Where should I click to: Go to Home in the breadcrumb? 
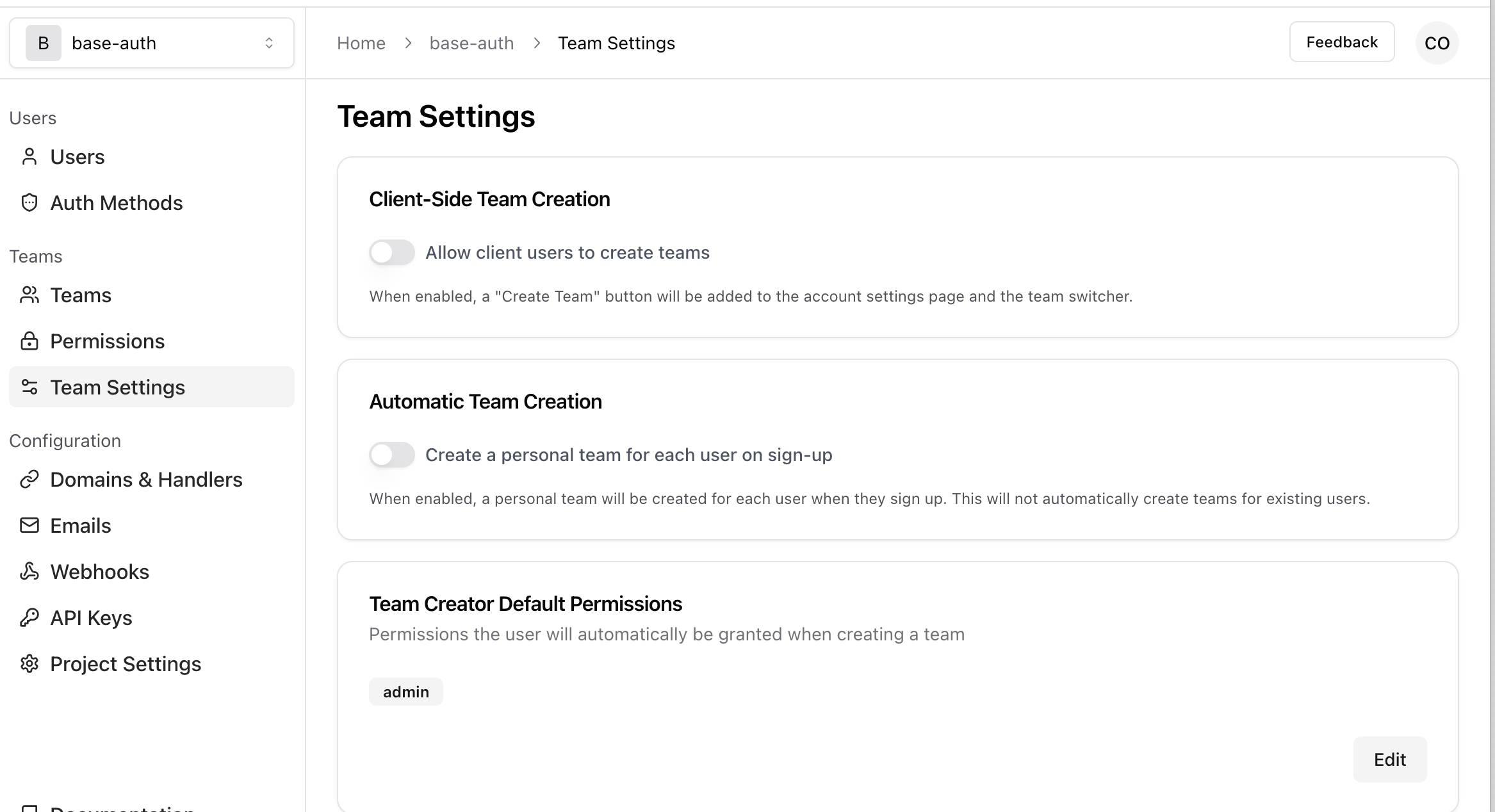point(361,43)
